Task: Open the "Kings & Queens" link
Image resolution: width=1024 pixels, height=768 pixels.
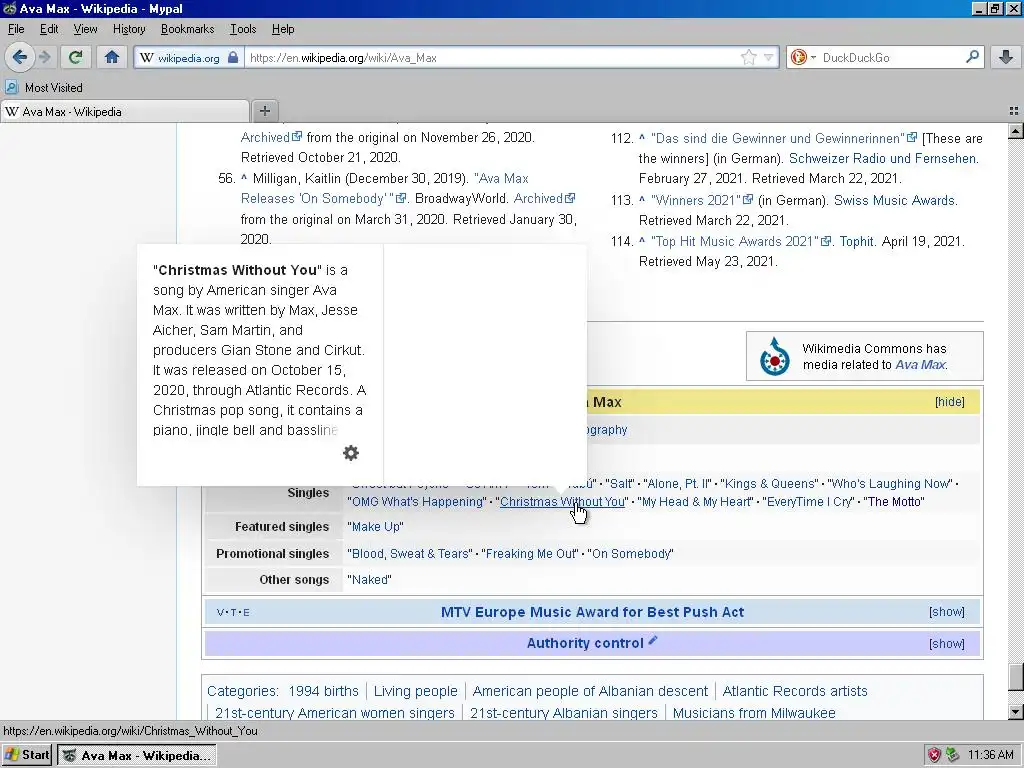Action: tap(771, 483)
